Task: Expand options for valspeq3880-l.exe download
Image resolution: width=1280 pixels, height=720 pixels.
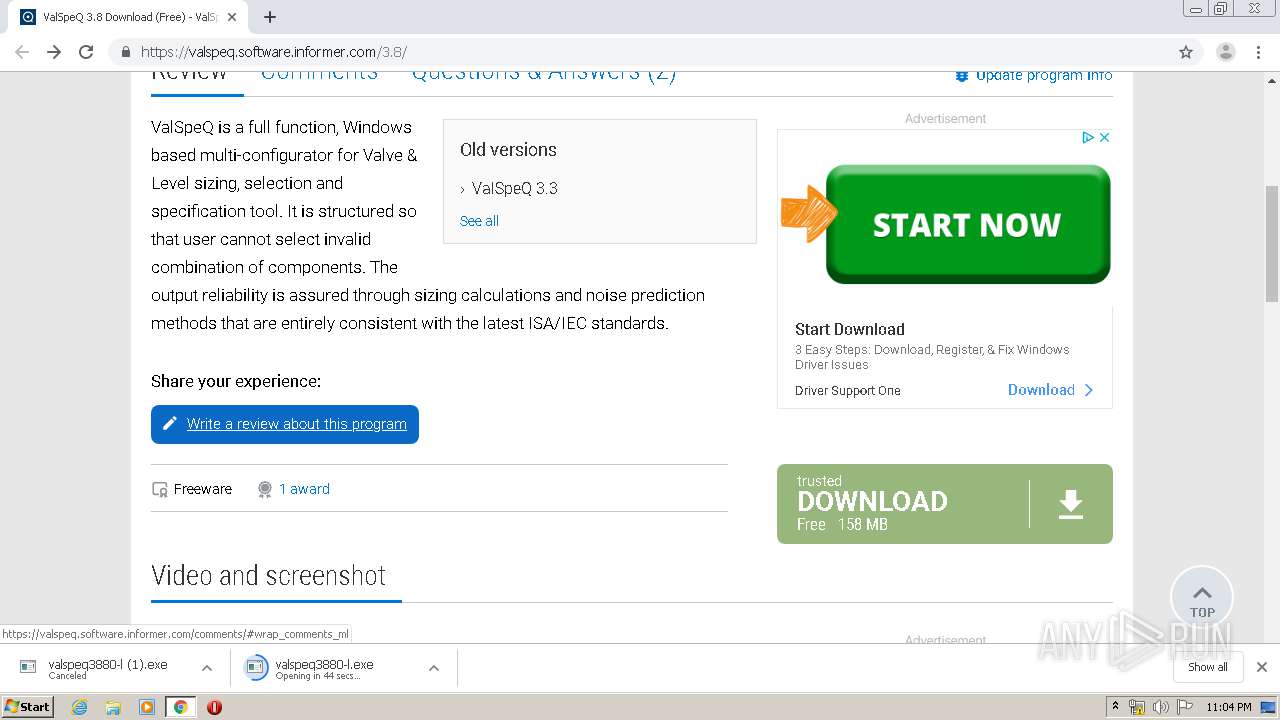Action: (434, 668)
